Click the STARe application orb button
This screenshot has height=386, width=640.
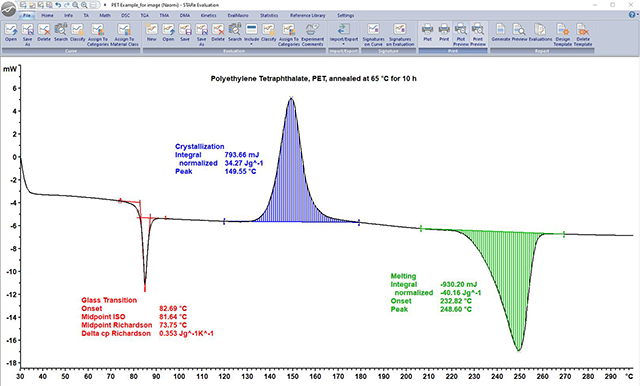click(9, 9)
